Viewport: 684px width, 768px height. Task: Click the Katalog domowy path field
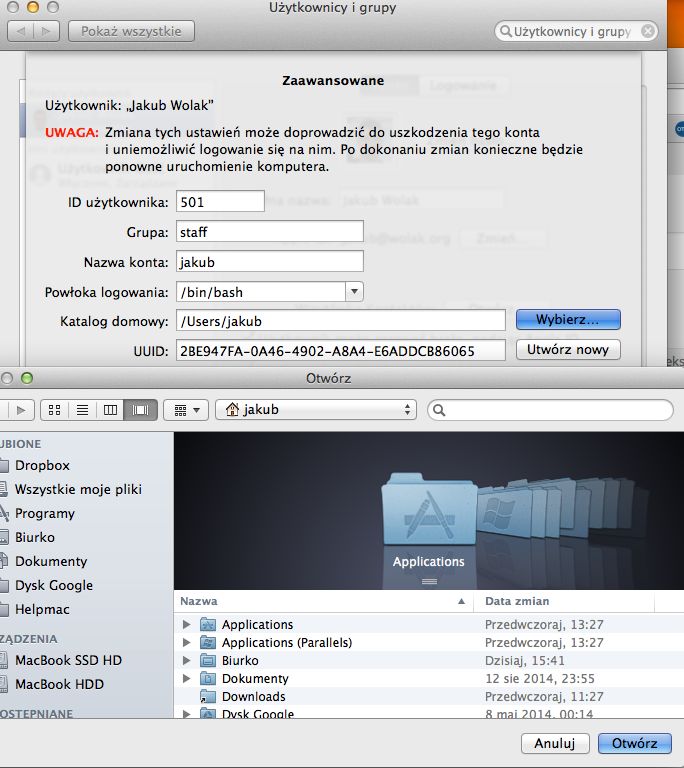pos(341,321)
